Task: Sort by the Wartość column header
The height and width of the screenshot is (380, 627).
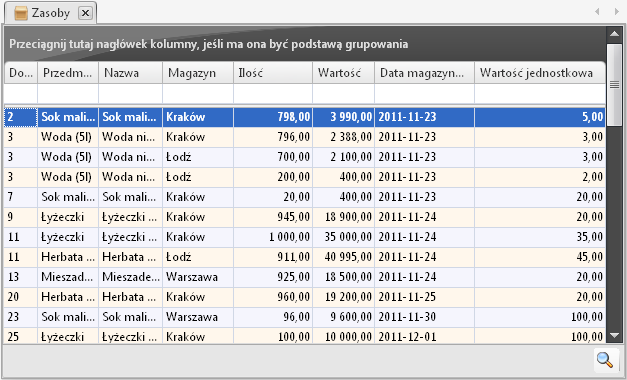Action: click(x=343, y=73)
